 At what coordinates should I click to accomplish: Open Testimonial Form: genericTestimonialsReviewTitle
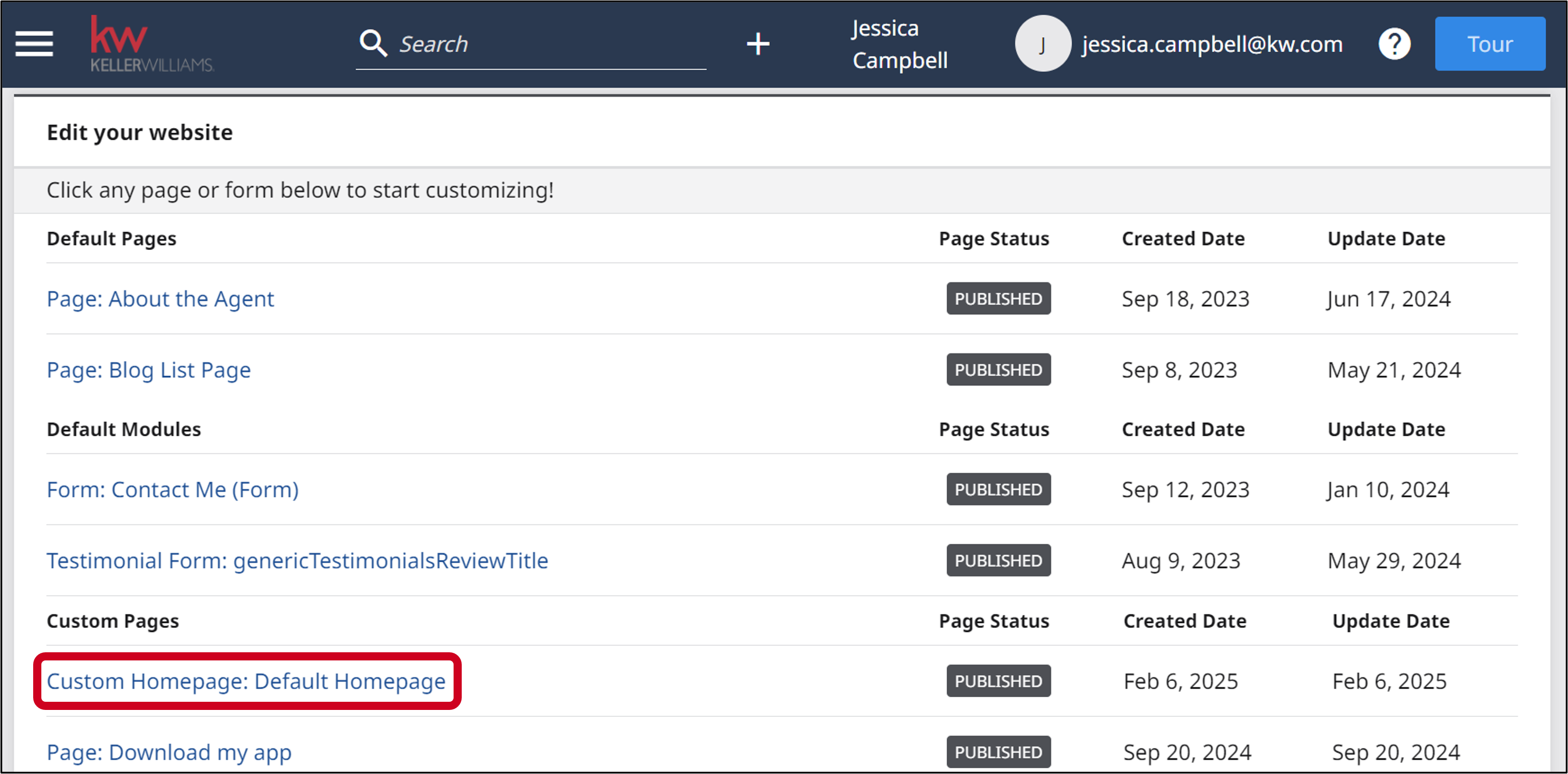tap(297, 561)
